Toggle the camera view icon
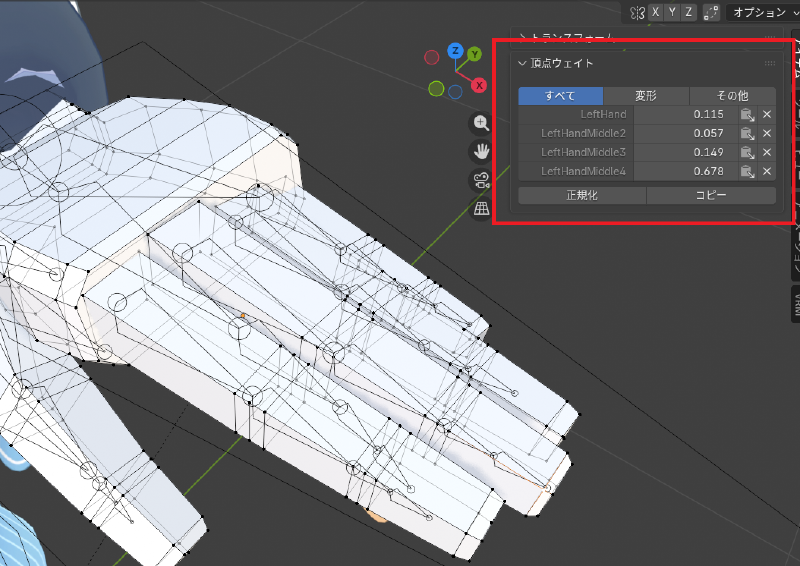This screenshot has height=566, width=800. [481, 181]
